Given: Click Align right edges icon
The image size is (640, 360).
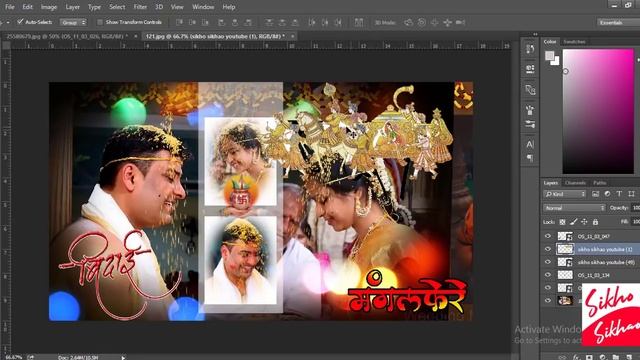Looking at the screenshot, I should click(248, 22).
